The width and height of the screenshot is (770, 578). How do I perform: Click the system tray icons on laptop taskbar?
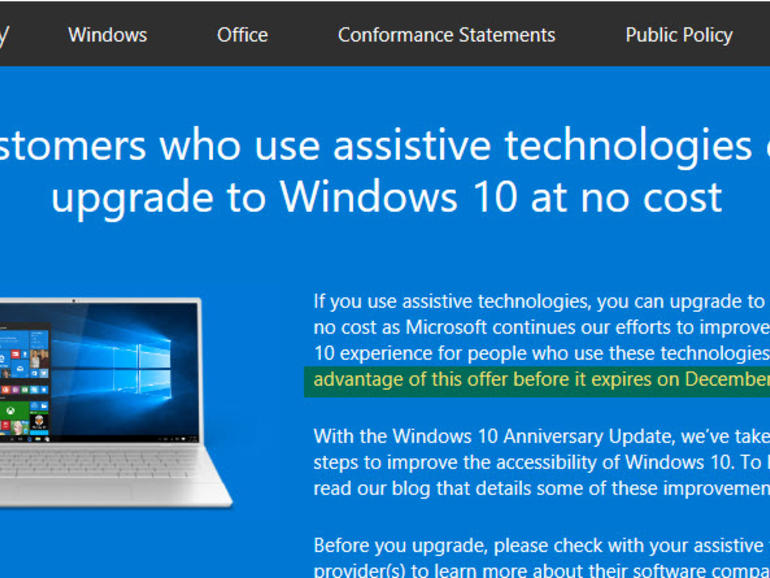pyautogui.click(x=178, y=439)
